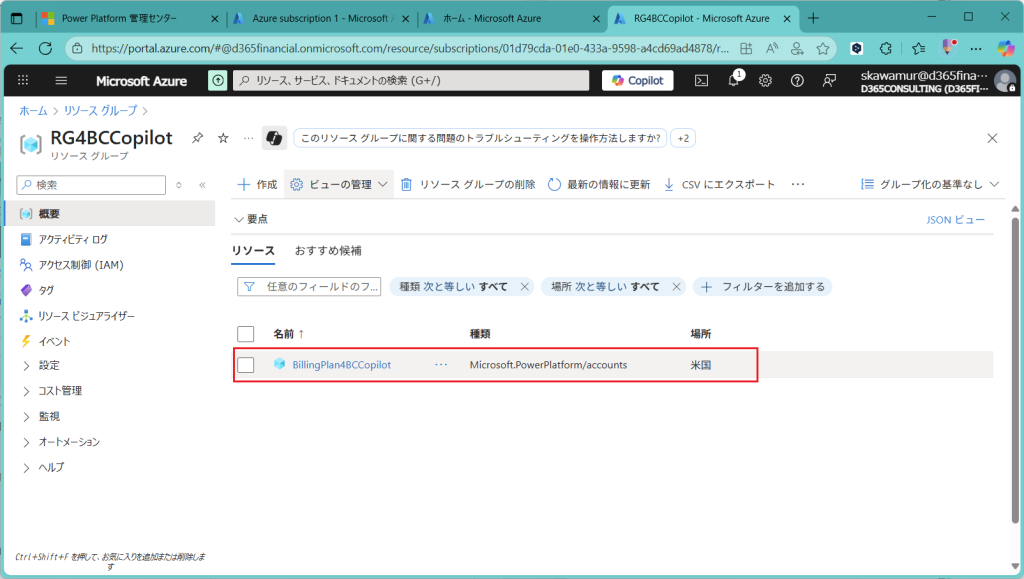Open the Edge Copilot sidebar icon
Viewport: 1024px width, 579px height.
click(1006, 48)
